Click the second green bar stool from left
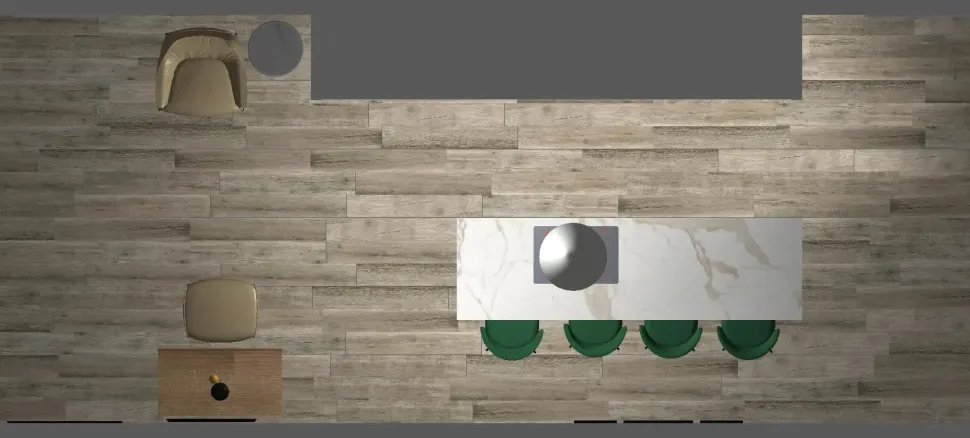Image resolution: width=970 pixels, height=438 pixels. pyautogui.click(x=595, y=339)
